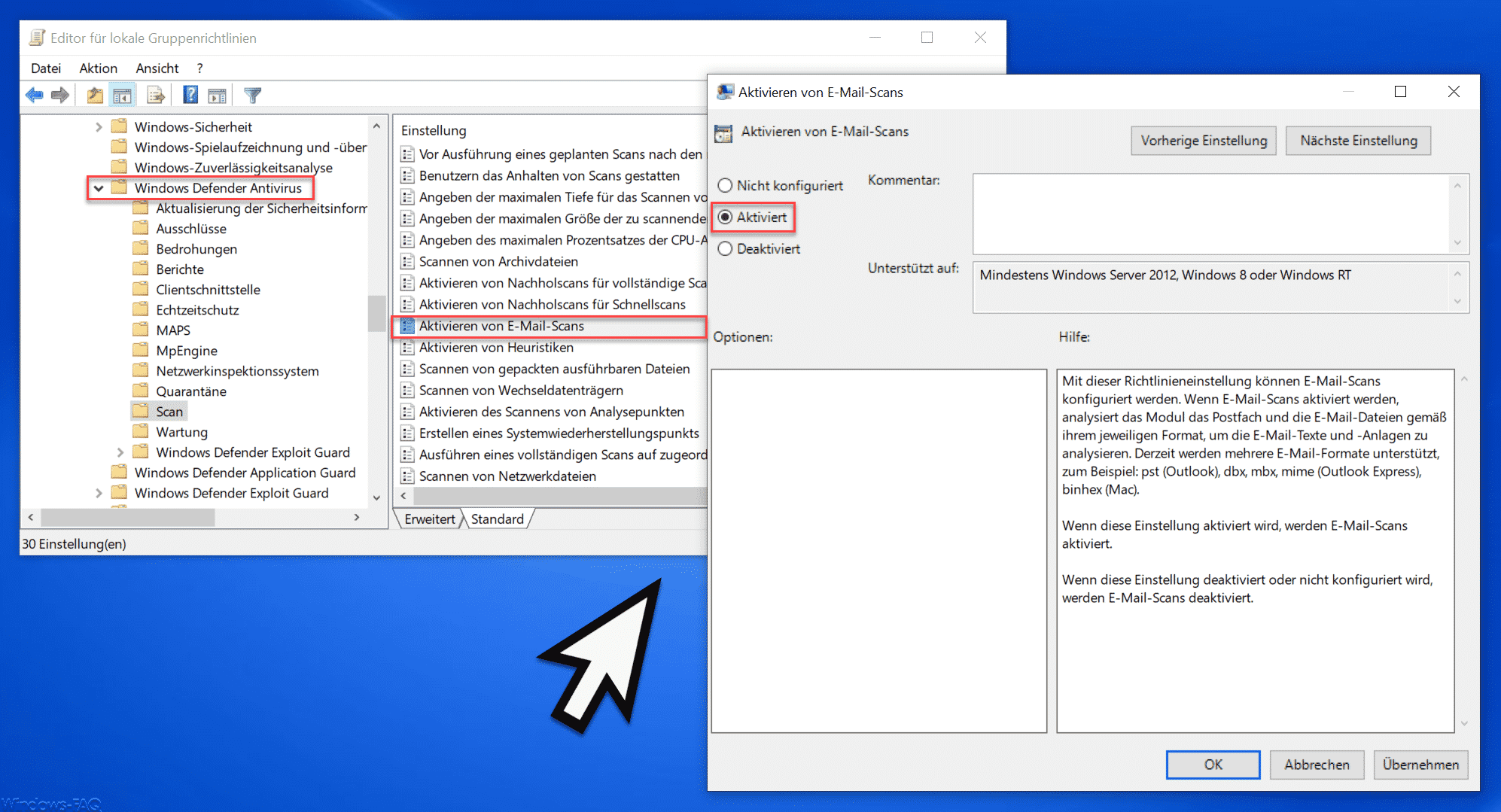Click the MAPS folder icon
The image size is (1501, 812).
[141, 330]
